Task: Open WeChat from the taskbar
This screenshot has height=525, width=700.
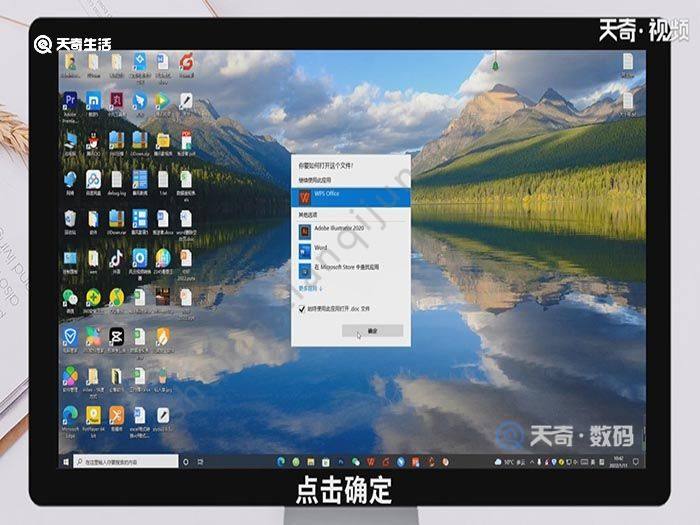Action: [x=356, y=462]
